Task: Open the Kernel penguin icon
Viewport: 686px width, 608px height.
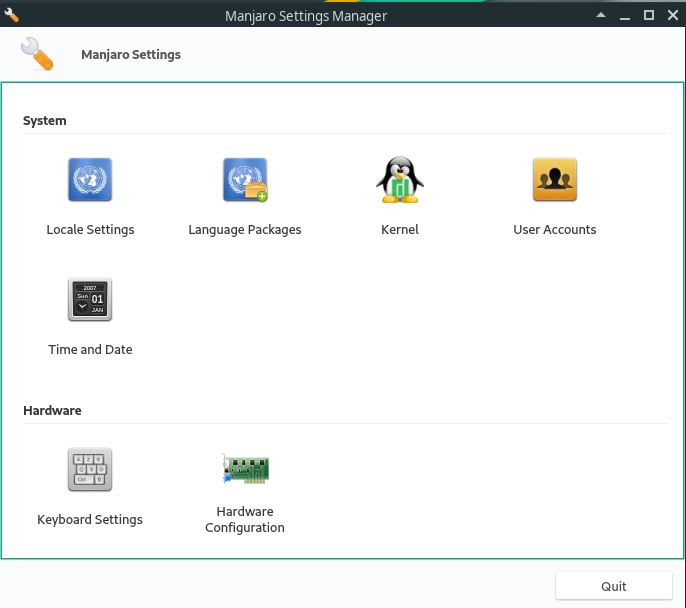Action: (x=400, y=179)
